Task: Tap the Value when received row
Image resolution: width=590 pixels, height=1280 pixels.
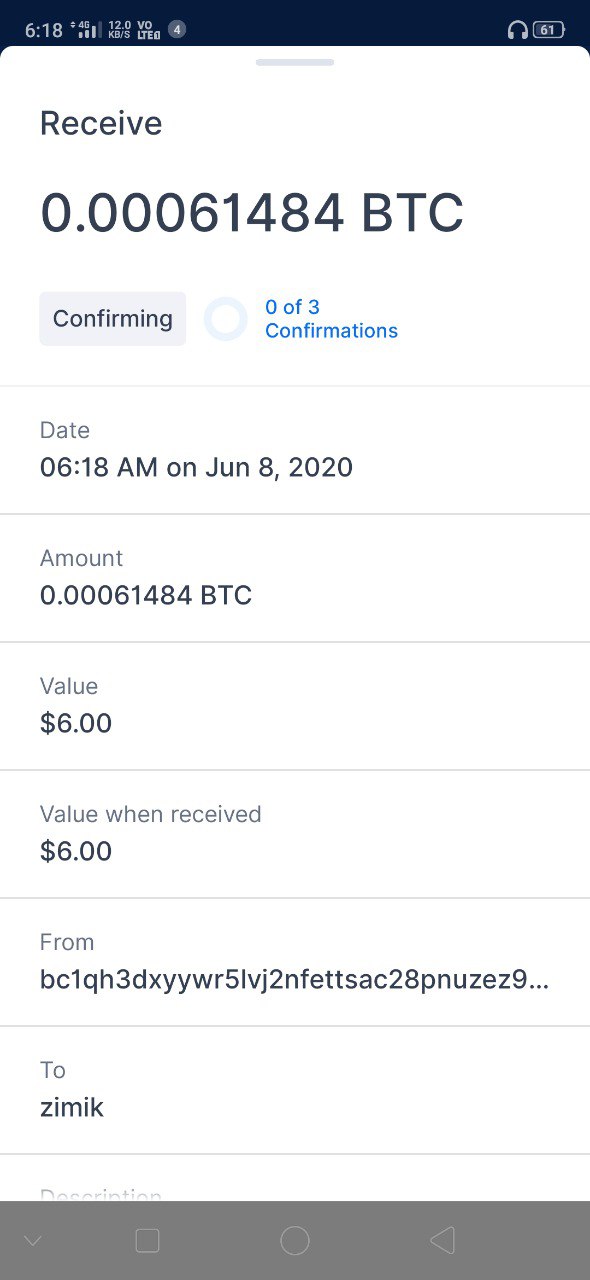Action: (295, 834)
